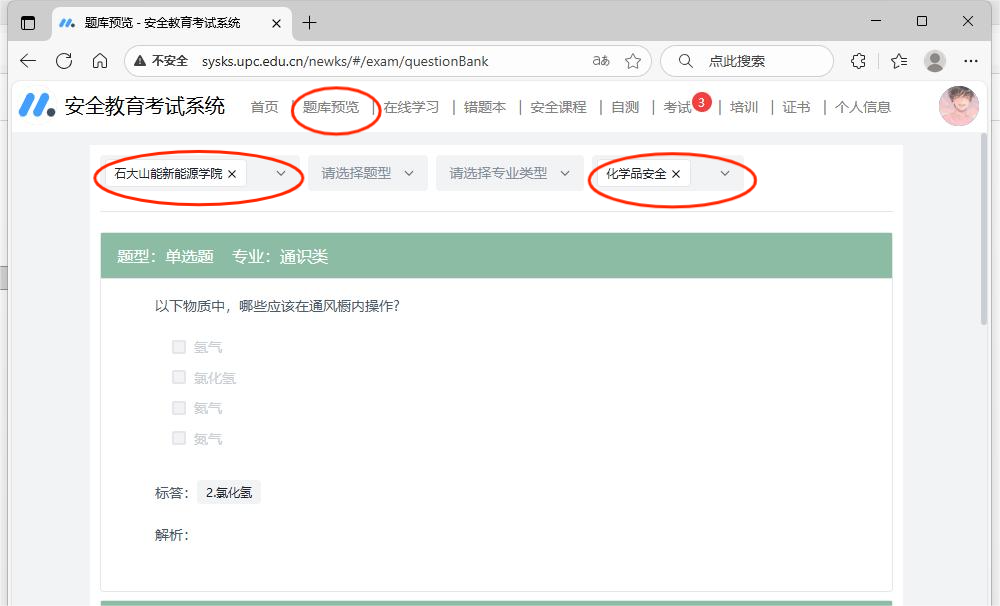Remove the 化学品安全 filter tag
Viewport: 1000px width, 606px height.
pos(676,174)
